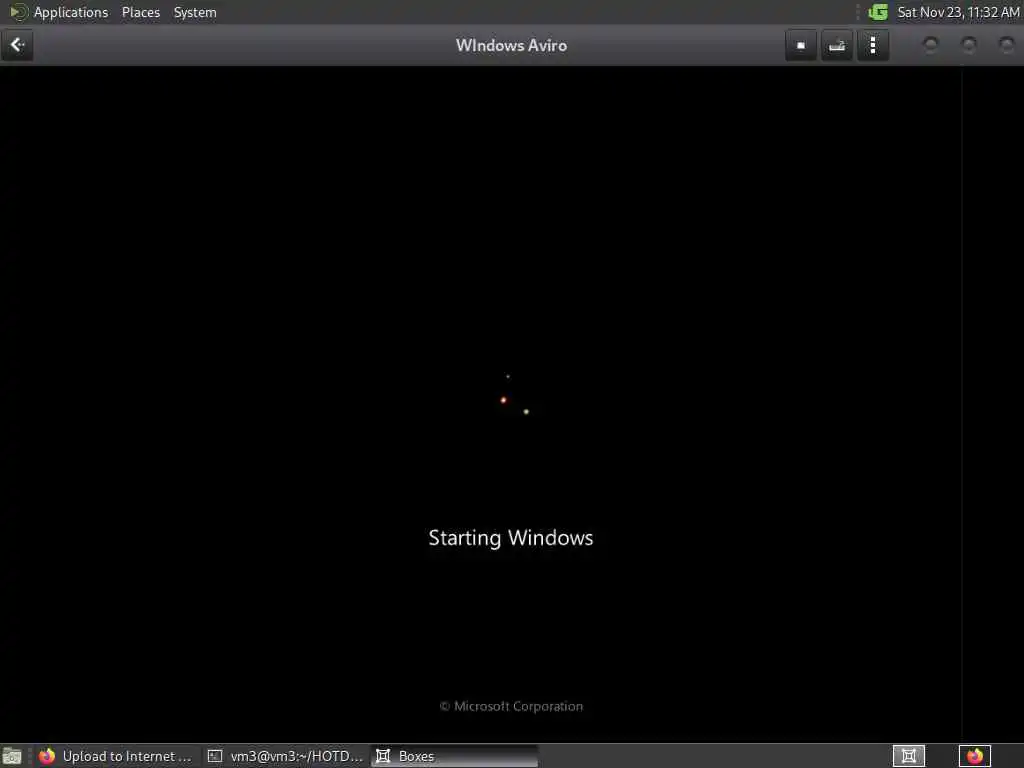Switch to workspace showing Firefox icon
The width and height of the screenshot is (1024, 768).
click(x=974, y=756)
